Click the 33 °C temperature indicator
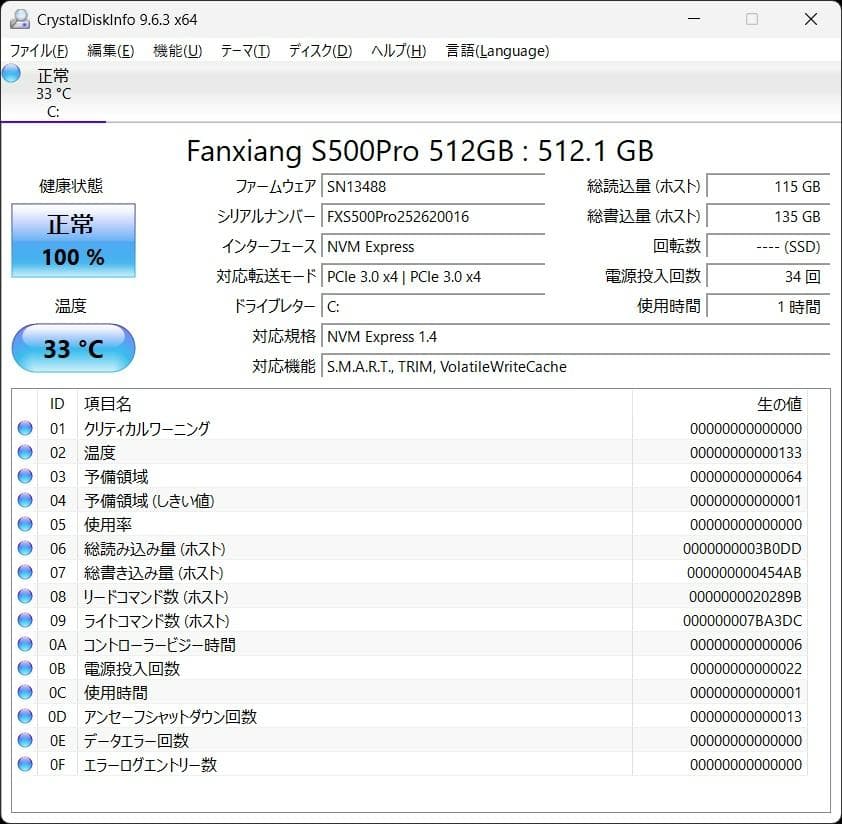 tap(72, 348)
